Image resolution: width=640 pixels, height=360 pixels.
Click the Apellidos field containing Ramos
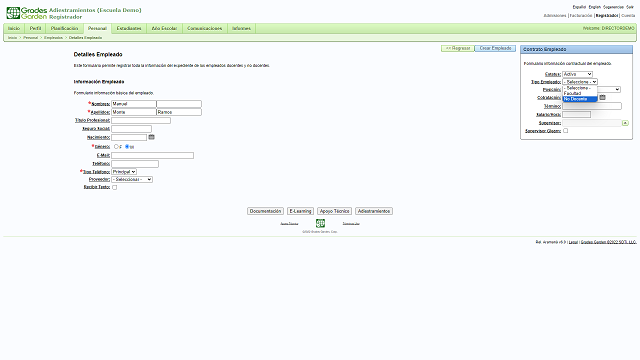pyautogui.click(x=179, y=112)
